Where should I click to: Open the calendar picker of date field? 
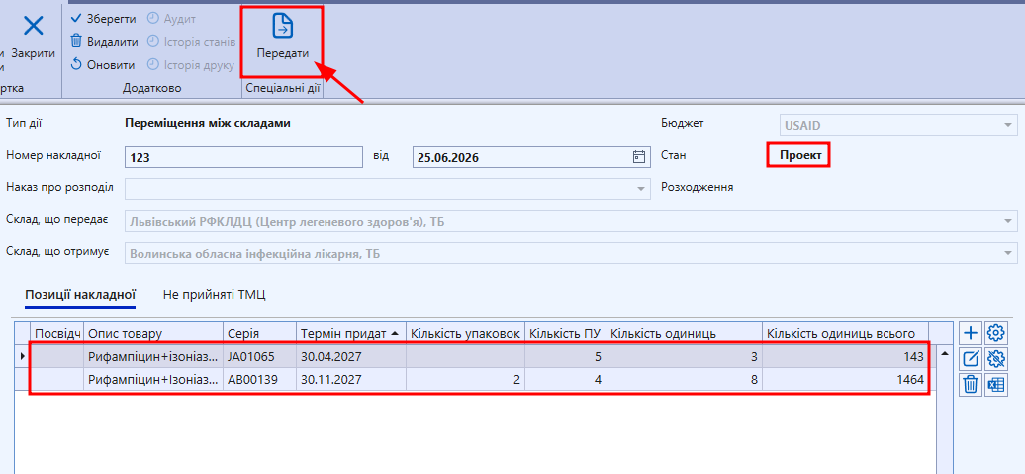tap(639, 157)
